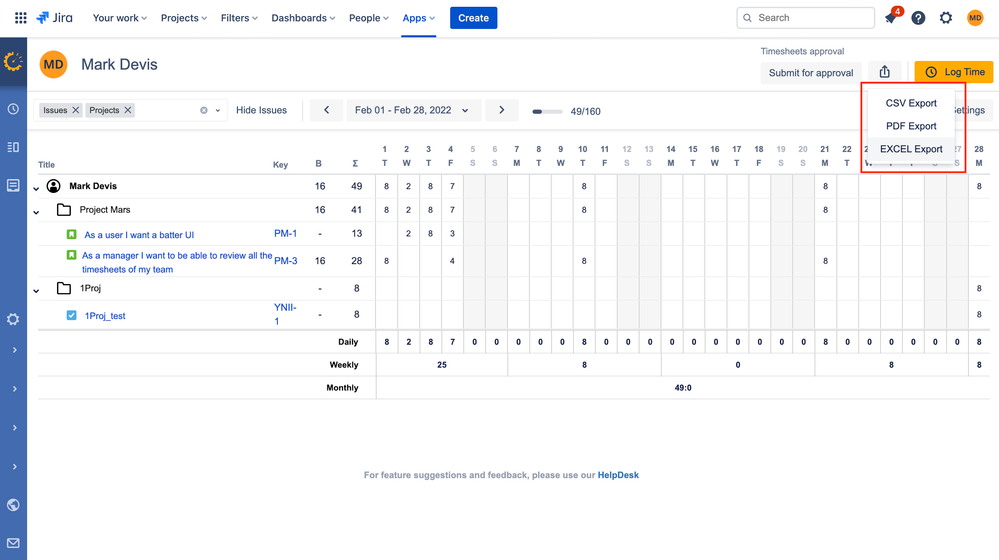Viewport: 999px width, 560px height.
Task: Expand the first collapsed sidebar chevron
Action: click(x=14, y=350)
